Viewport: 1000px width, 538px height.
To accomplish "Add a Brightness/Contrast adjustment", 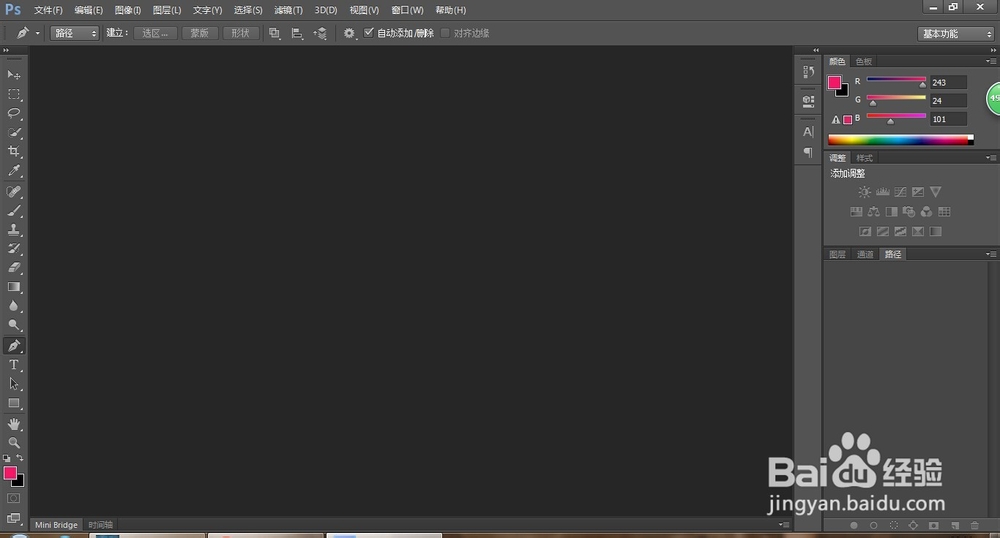I will tap(864, 192).
